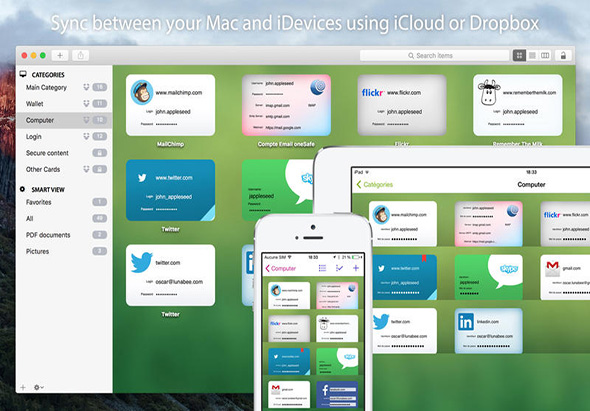590x411 pixels.
Task: Click Dropbox sync icon beside Other Cards
Action: pyautogui.click(x=86, y=169)
